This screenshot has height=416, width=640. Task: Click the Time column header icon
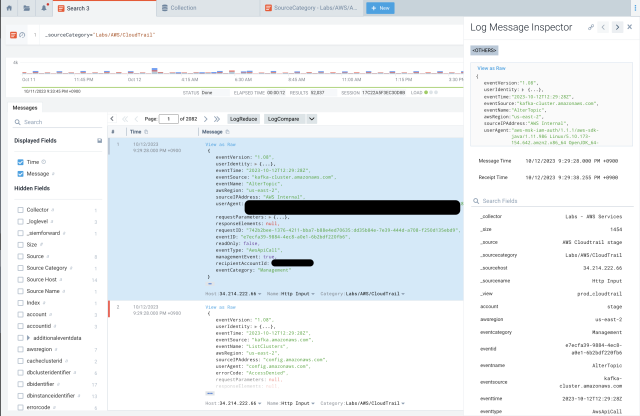click(x=146, y=132)
